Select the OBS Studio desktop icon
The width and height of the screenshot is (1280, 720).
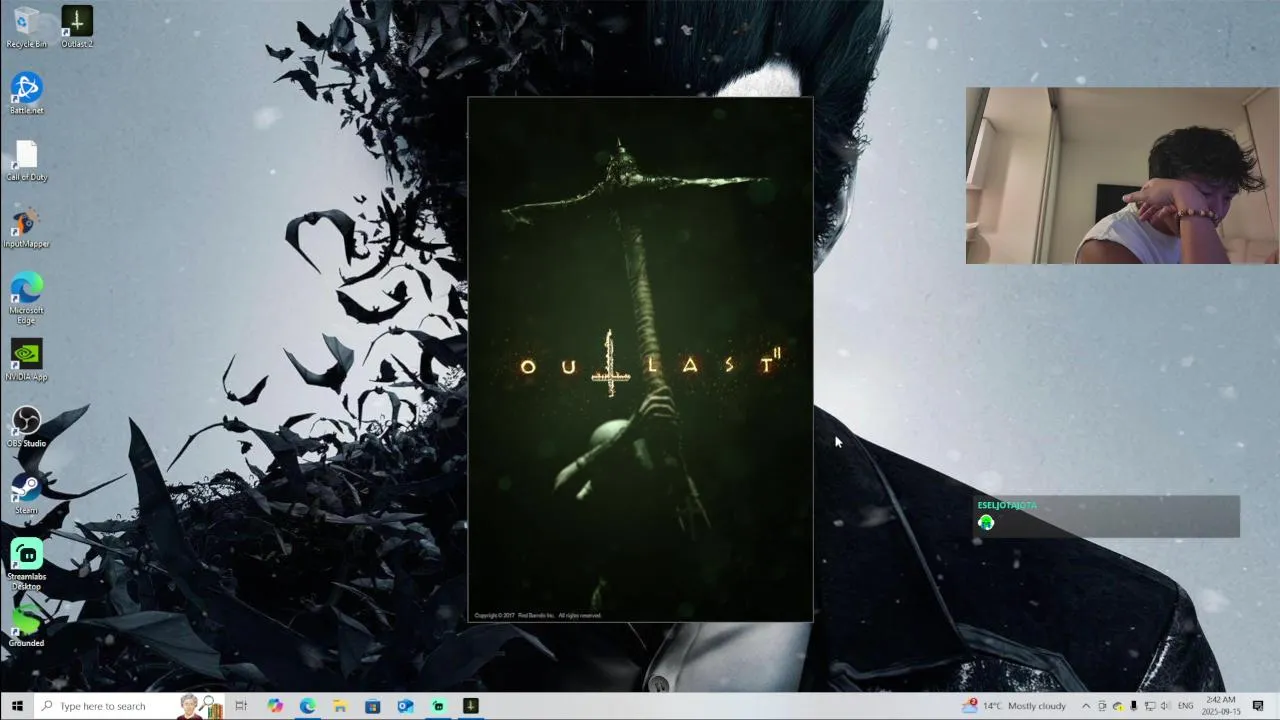(26, 427)
